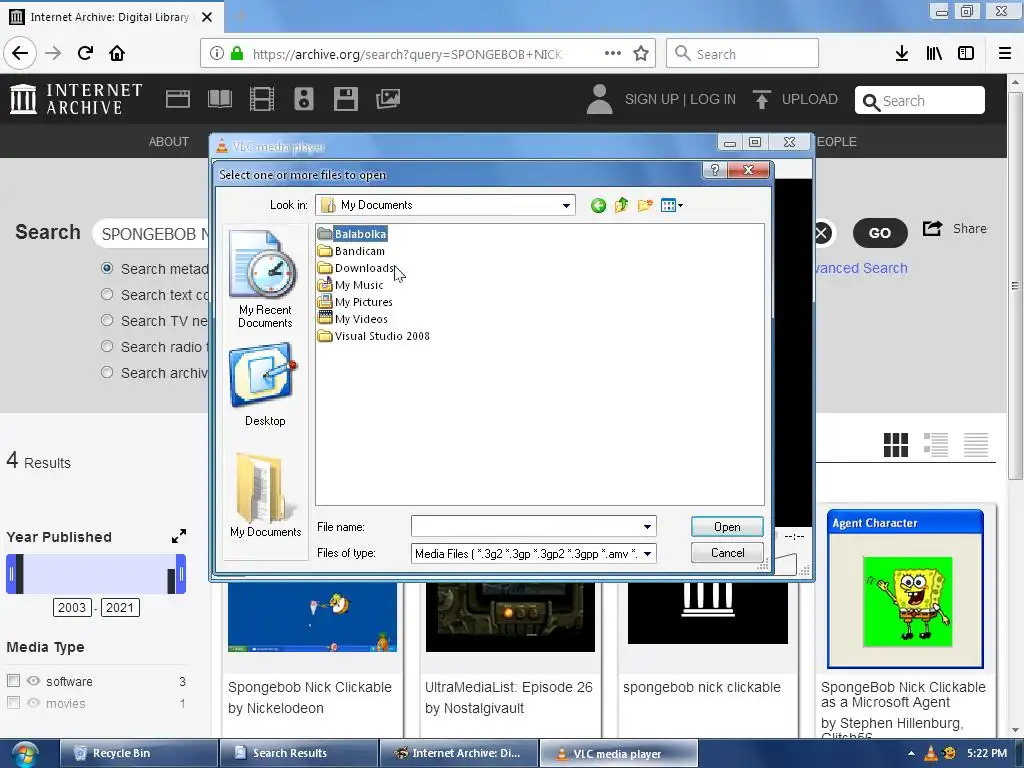
Task: Expand the File name dropdown arrow
Action: click(647, 527)
